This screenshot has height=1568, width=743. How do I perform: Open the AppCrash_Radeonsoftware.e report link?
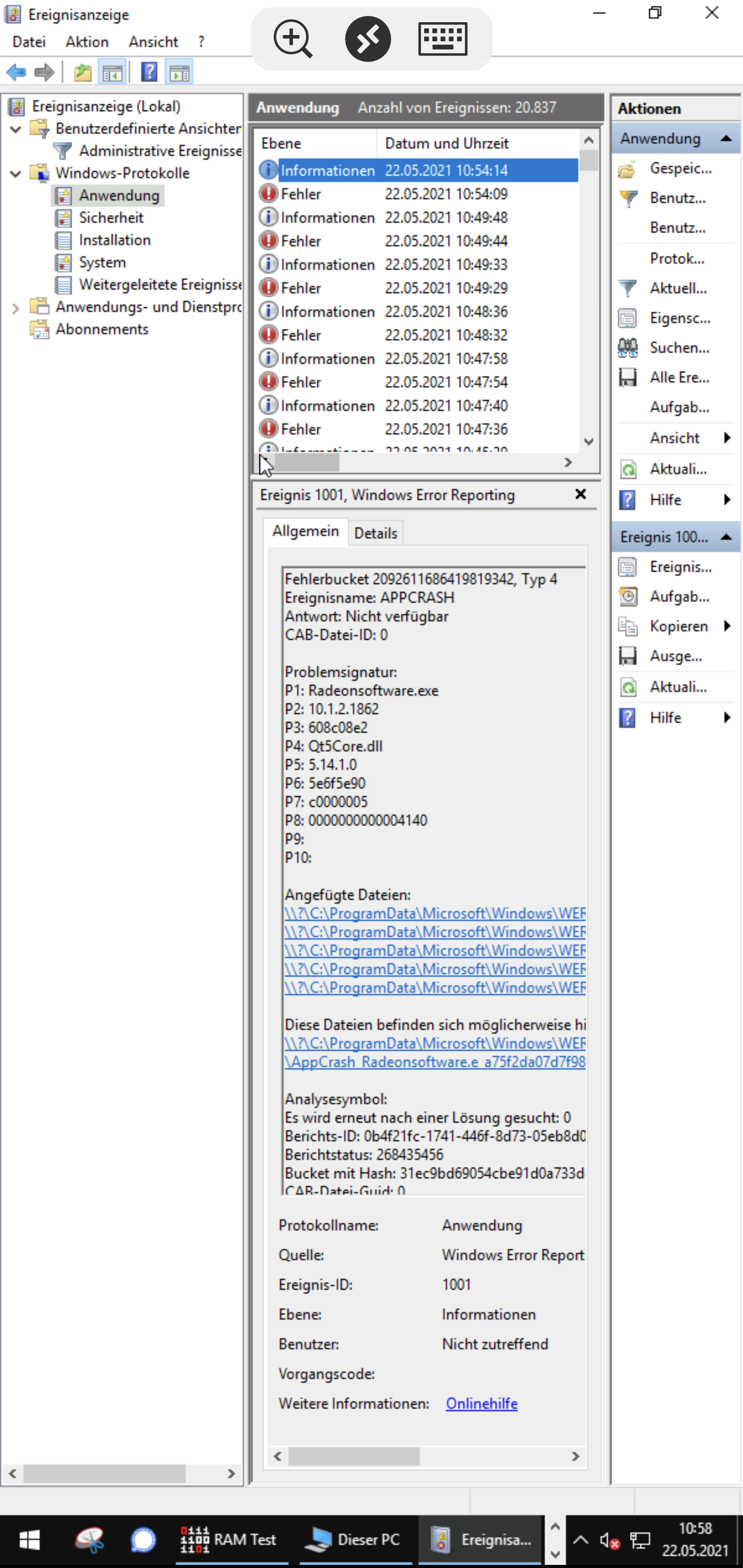click(435, 1062)
